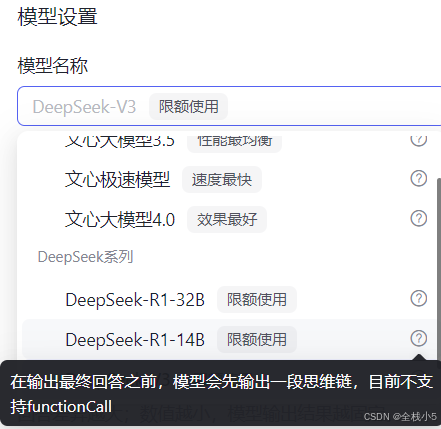The image size is (441, 429).
Task: Choose DeepSeek-R1-14B model
Action: (x=229, y=339)
